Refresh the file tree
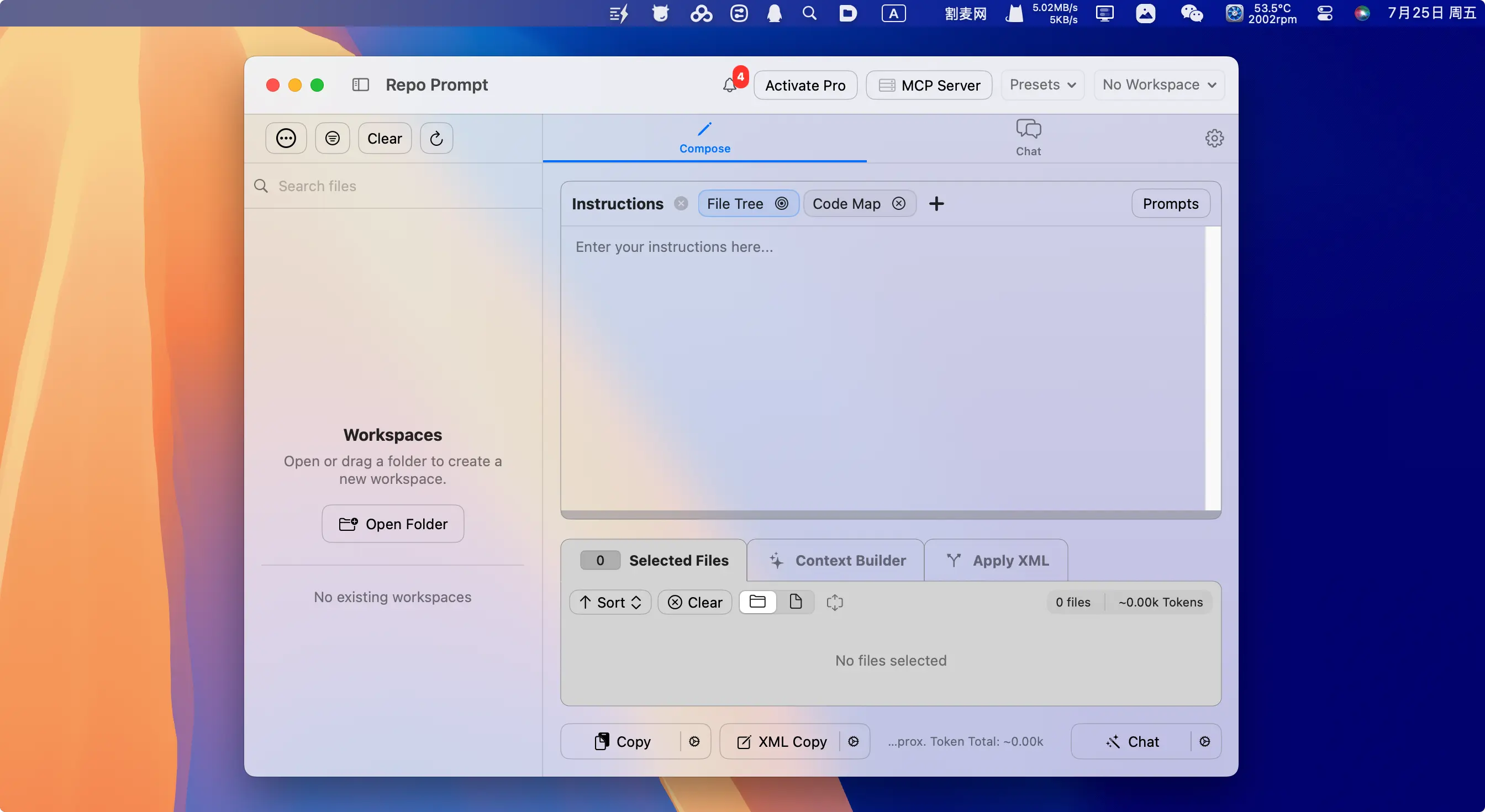This screenshot has height=812, width=1485. click(x=436, y=138)
